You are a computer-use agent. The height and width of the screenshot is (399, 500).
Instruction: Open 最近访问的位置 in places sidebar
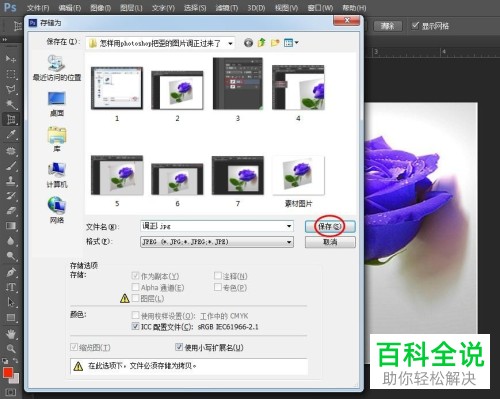pyautogui.click(x=57, y=68)
